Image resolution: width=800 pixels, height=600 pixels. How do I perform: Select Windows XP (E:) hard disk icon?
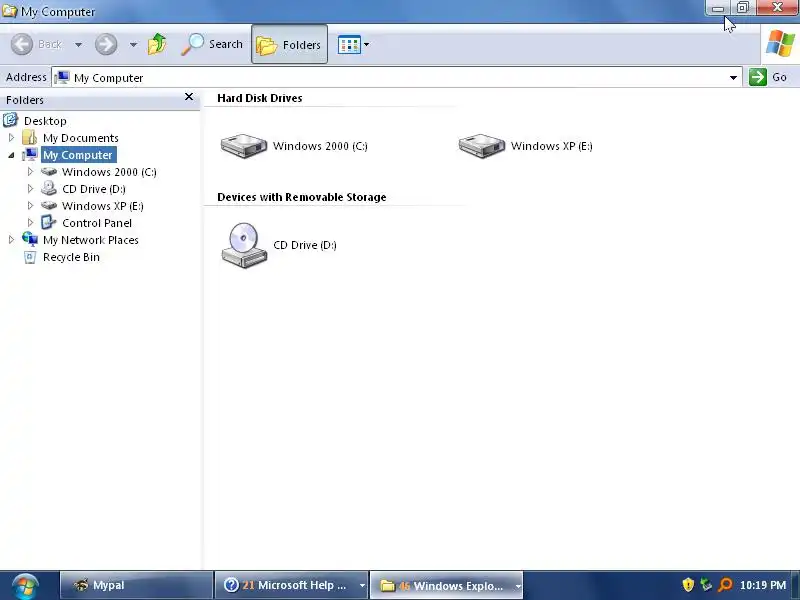[482, 146]
